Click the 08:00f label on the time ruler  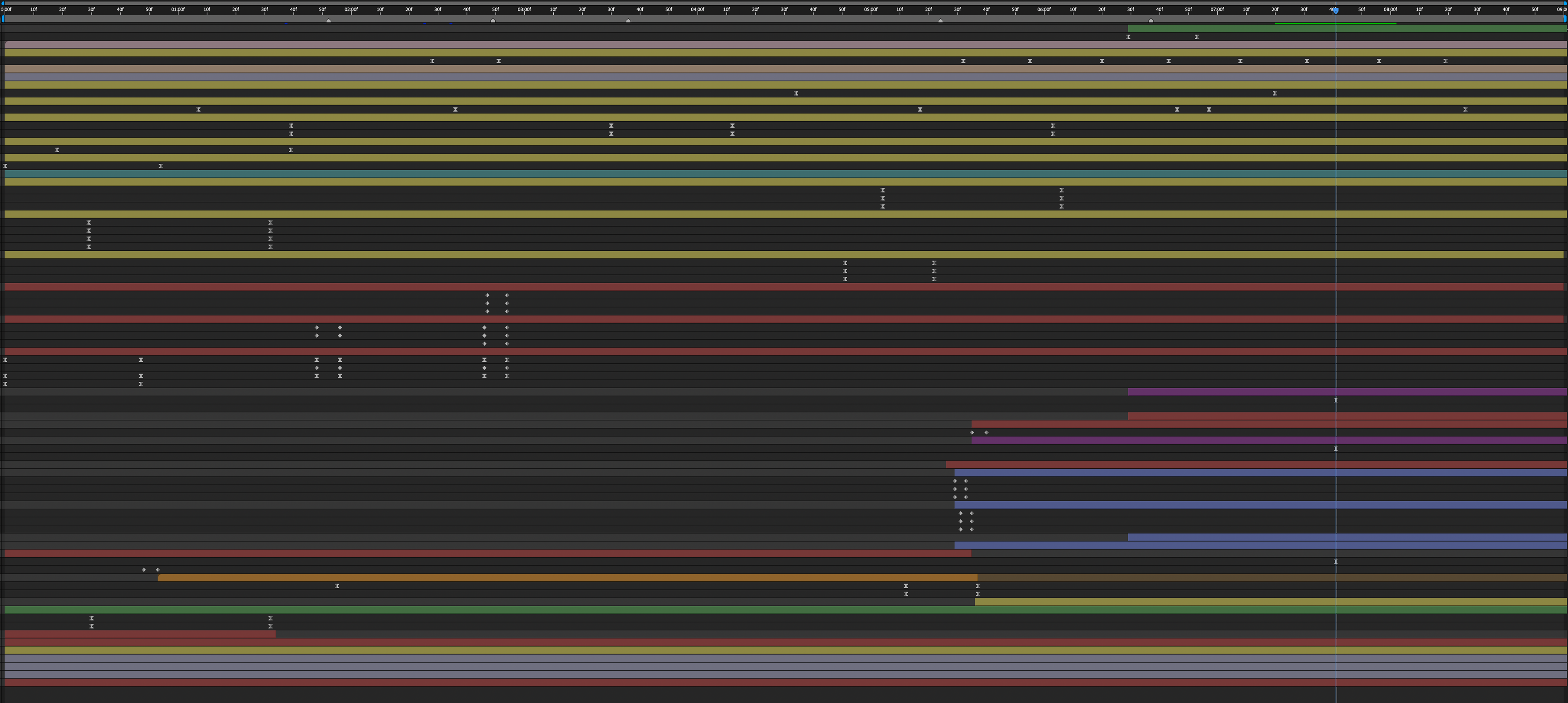tap(1390, 9)
